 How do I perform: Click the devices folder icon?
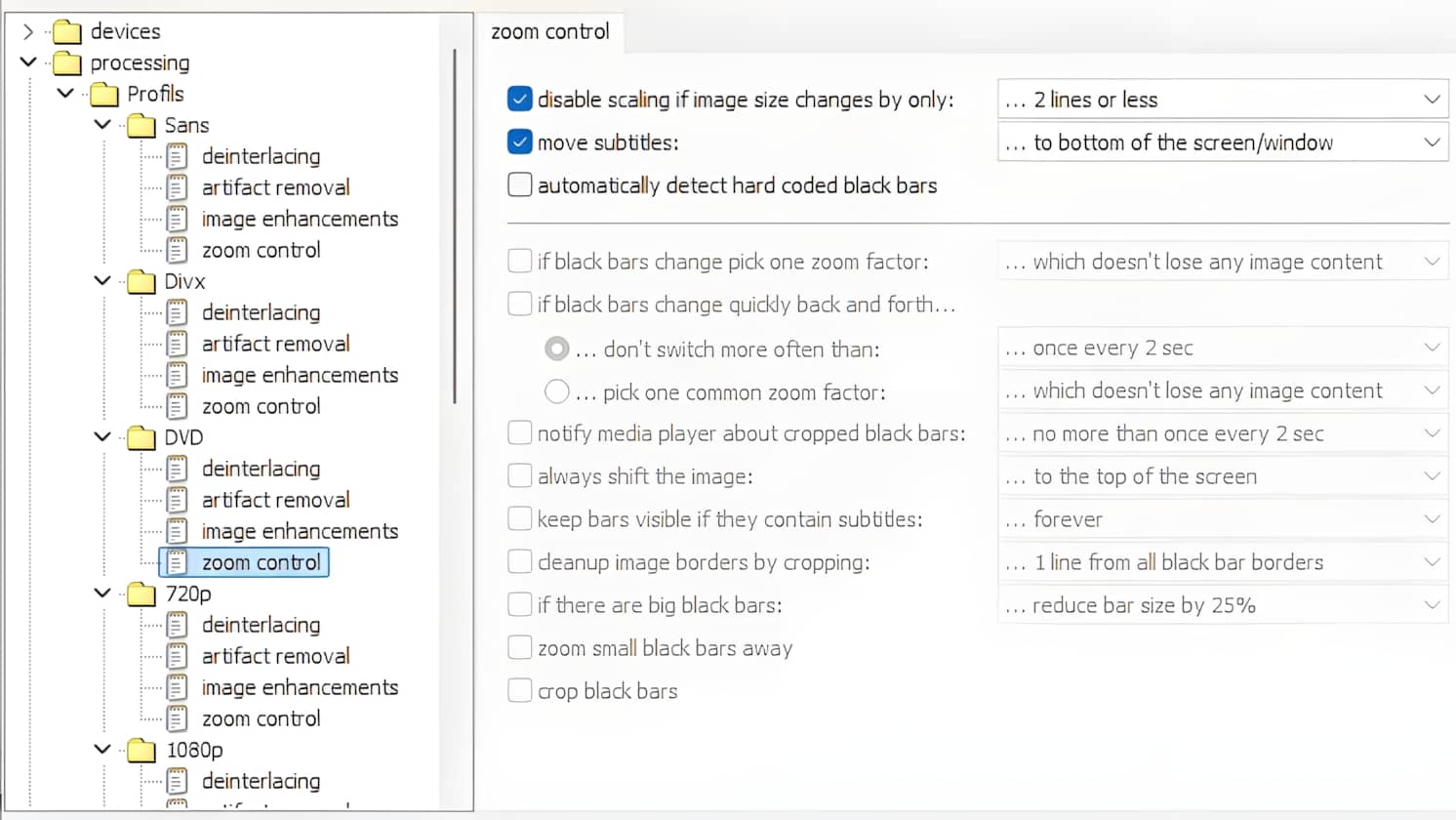66,32
